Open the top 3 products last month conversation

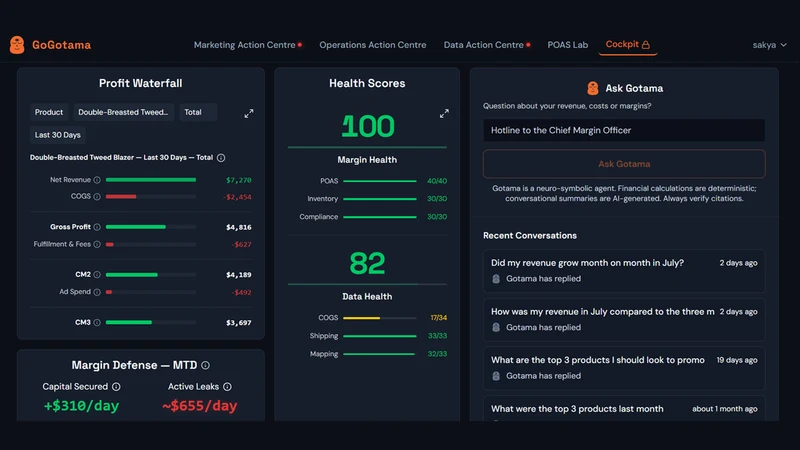pyautogui.click(x=624, y=409)
